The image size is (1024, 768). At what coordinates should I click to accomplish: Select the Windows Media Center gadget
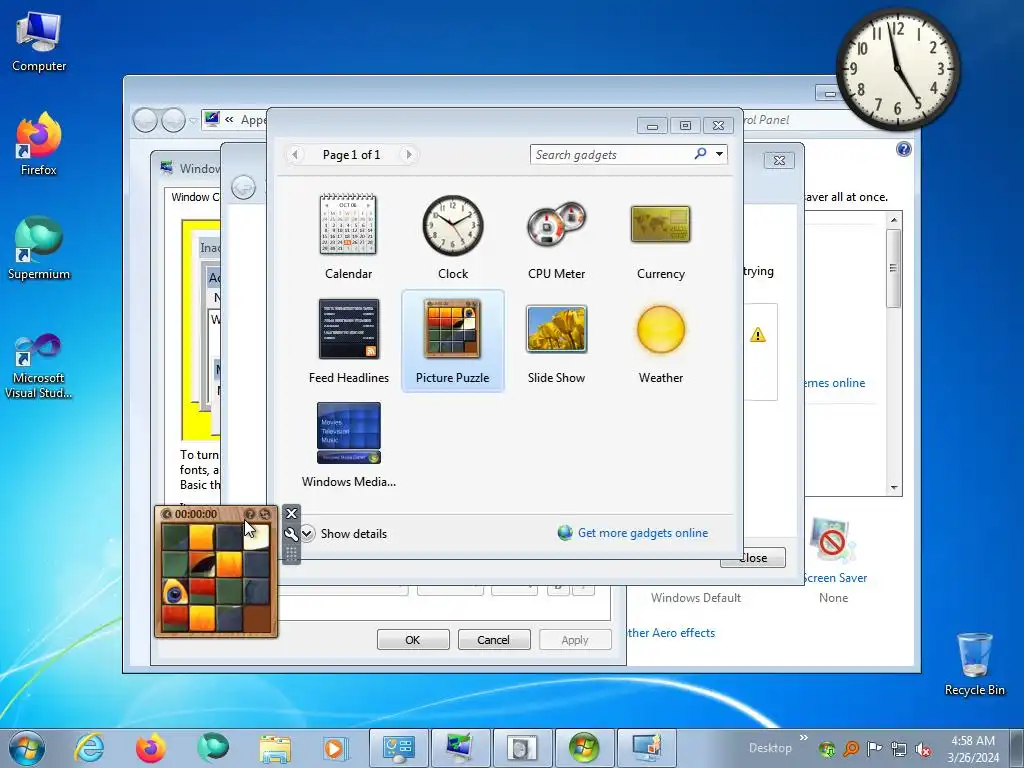click(348, 445)
